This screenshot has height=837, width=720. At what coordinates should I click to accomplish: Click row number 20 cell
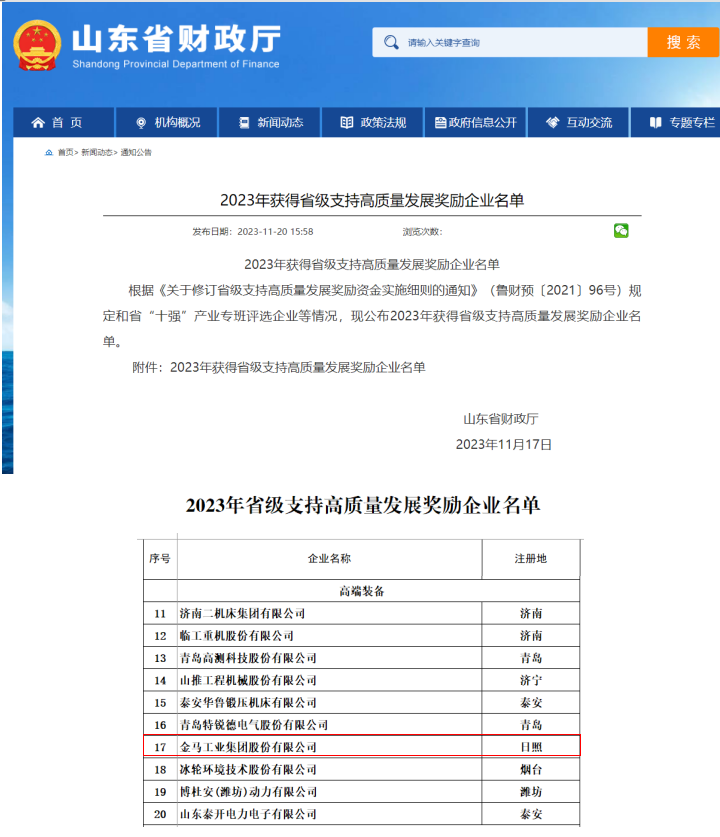(x=160, y=814)
